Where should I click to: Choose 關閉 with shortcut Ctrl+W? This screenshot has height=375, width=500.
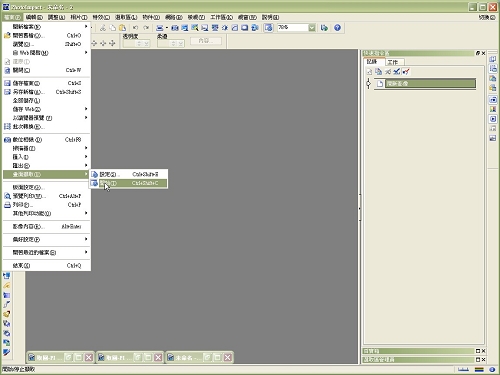pyautogui.click(x=47, y=70)
